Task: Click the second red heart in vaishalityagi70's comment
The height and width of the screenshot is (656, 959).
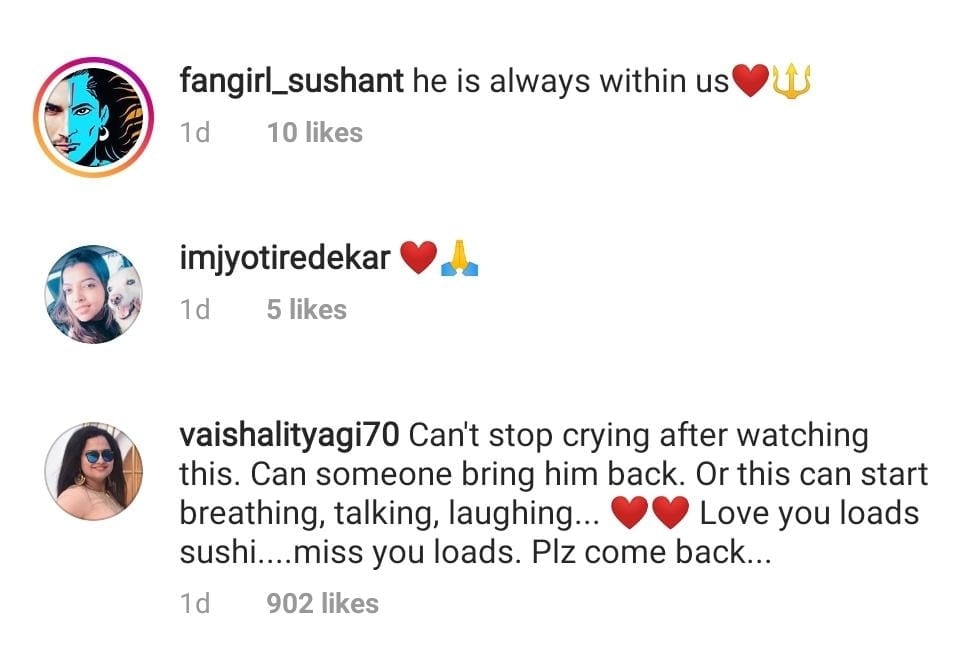Action: (669, 514)
